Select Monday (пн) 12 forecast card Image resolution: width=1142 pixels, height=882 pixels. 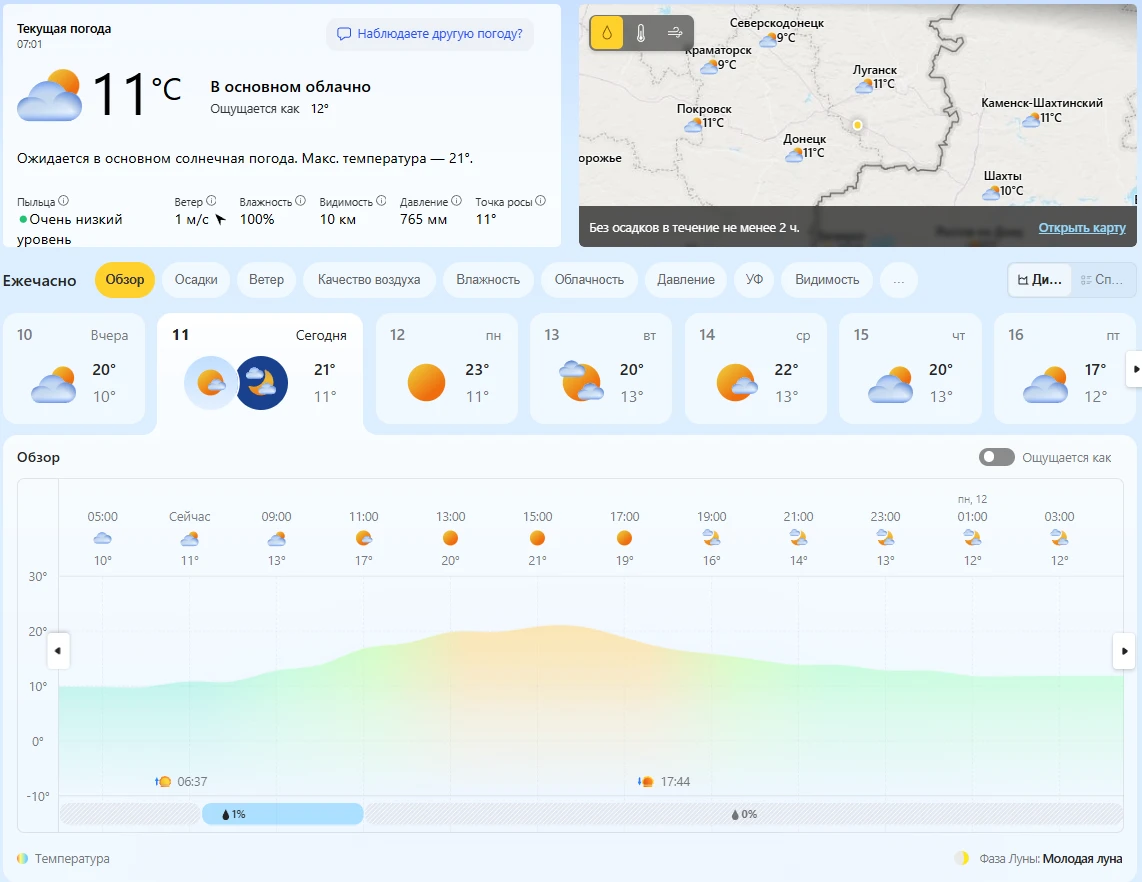(x=446, y=369)
